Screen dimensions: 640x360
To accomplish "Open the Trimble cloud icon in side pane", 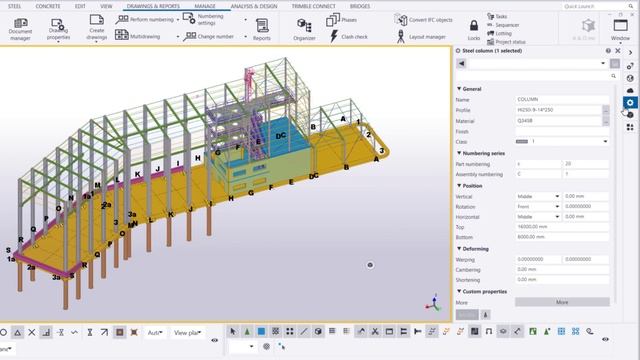I will pyautogui.click(x=630, y=90).
